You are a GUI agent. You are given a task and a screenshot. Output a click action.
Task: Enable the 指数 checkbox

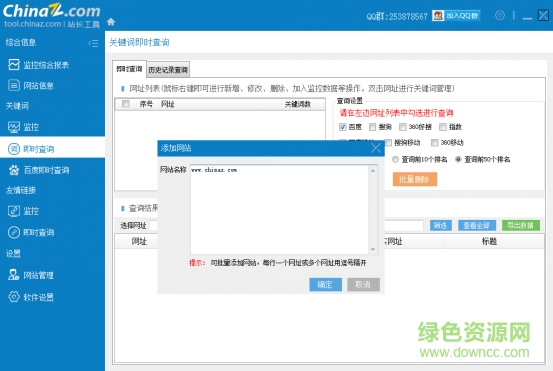point(443,127)
